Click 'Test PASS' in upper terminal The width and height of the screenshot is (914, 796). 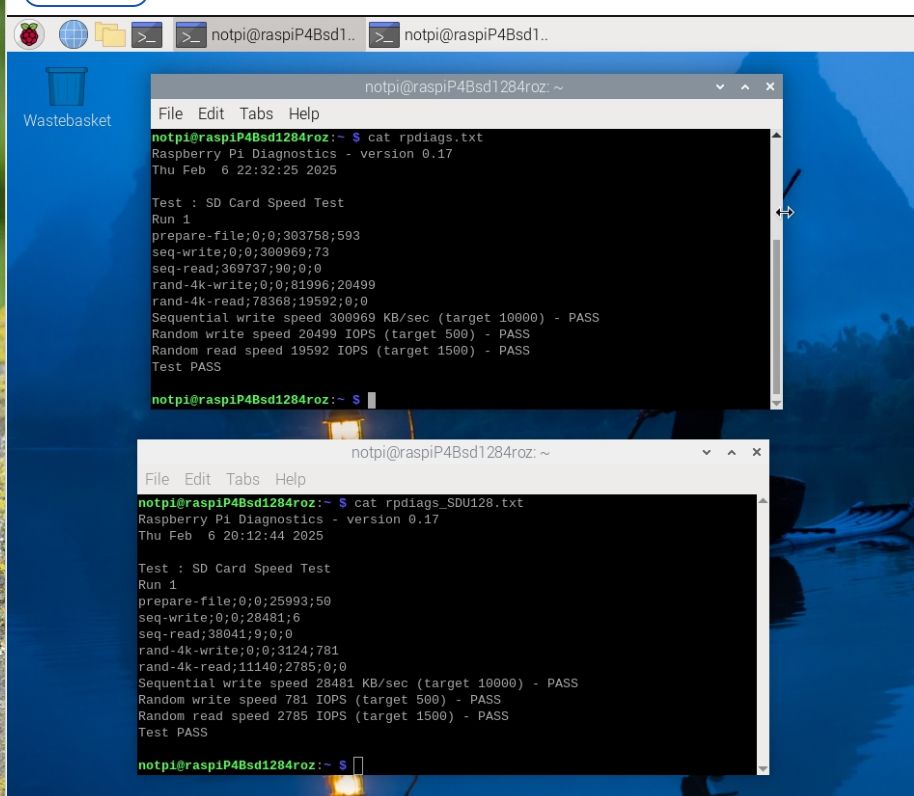pos(187,367)
